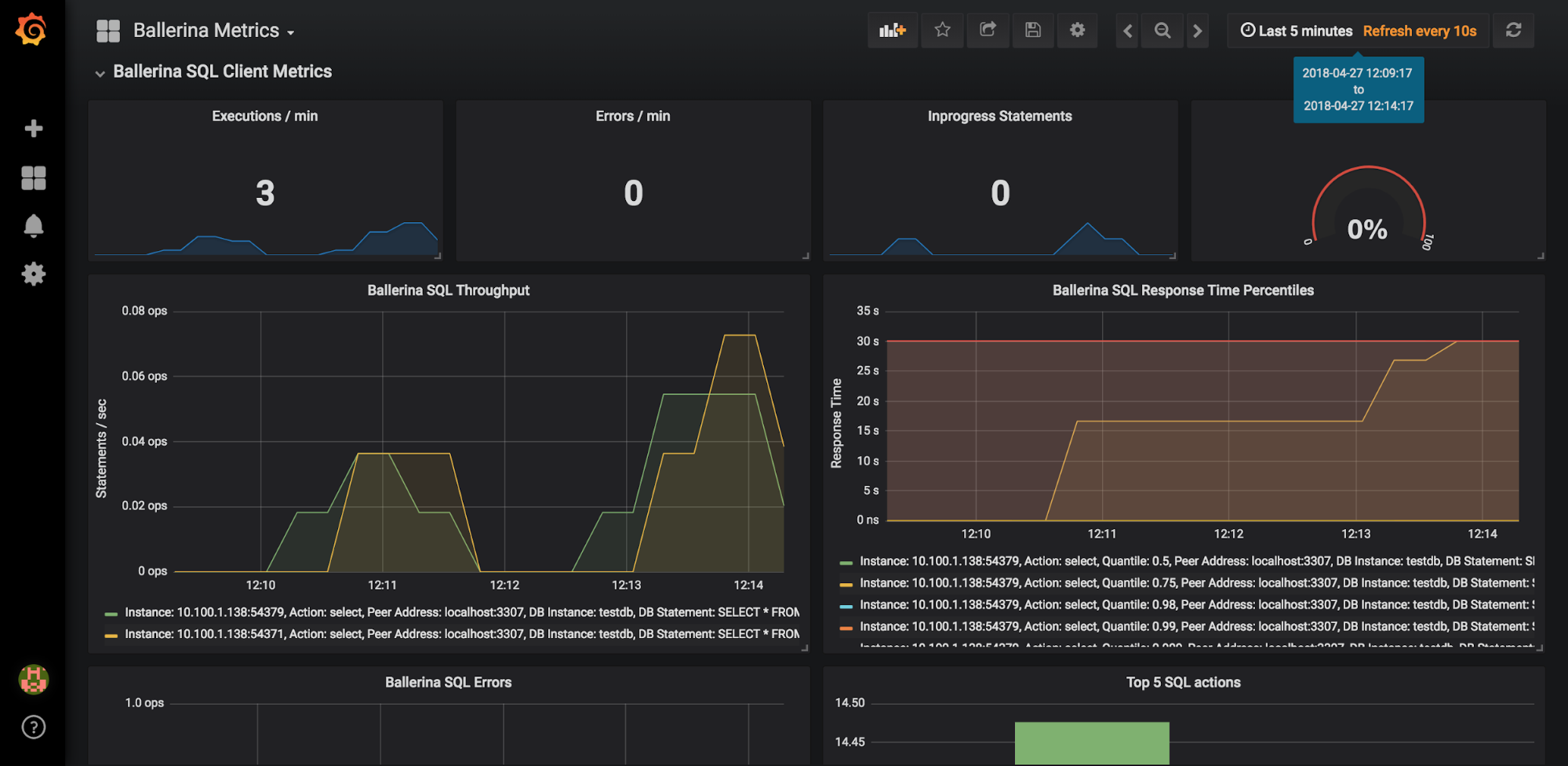Open dashboard settings gear in top bar
The height and width of the screenshot is (766, 1568).
tap(1077, 31)
